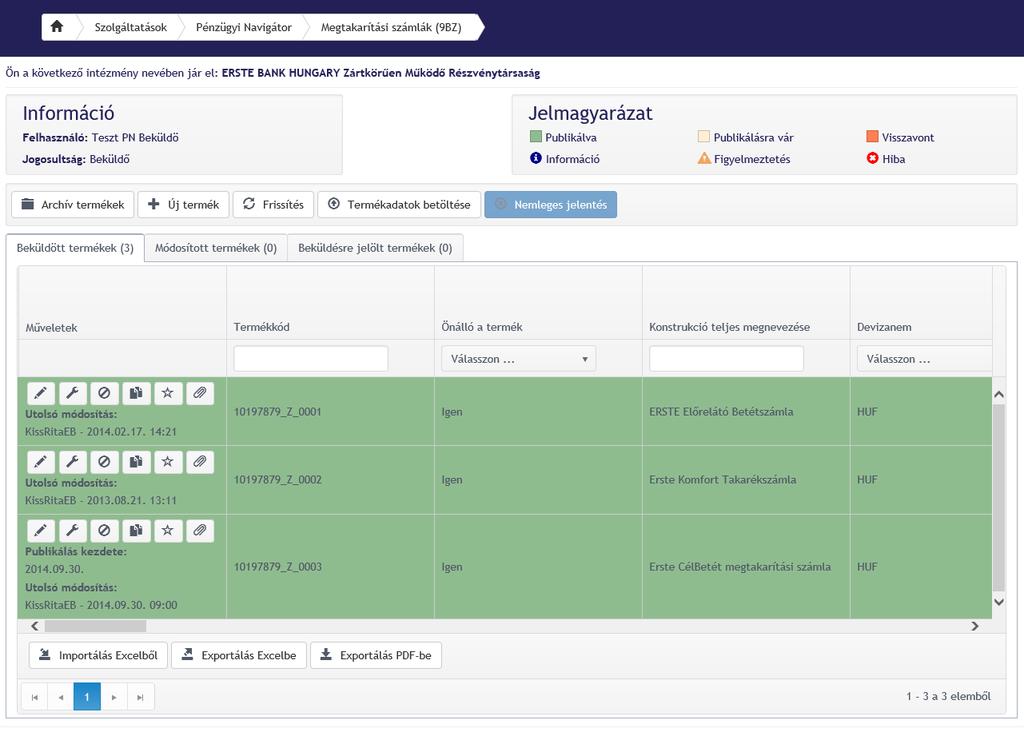Open the Önálló a termék filter dropdown
Viewport: 1024px width, 736px height.
tap(519, 359)
